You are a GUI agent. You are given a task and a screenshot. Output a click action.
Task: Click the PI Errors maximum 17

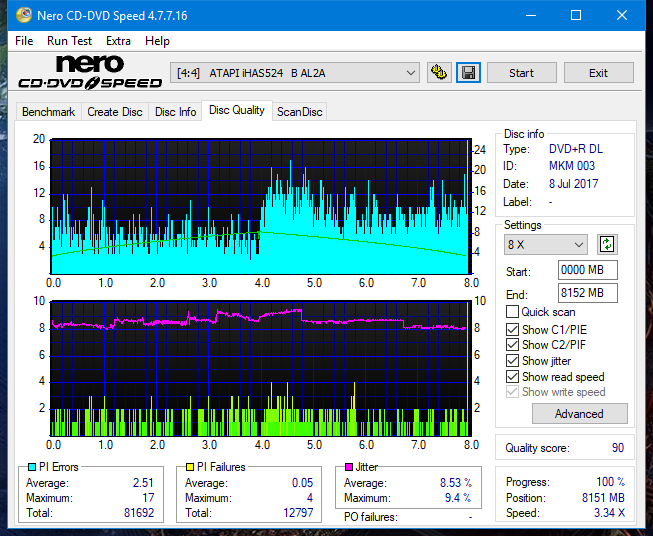pos(148,498)
